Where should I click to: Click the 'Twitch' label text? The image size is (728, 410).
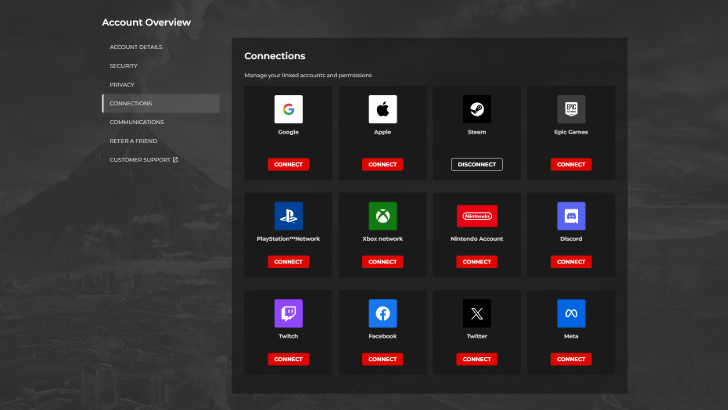coord(288,336)
